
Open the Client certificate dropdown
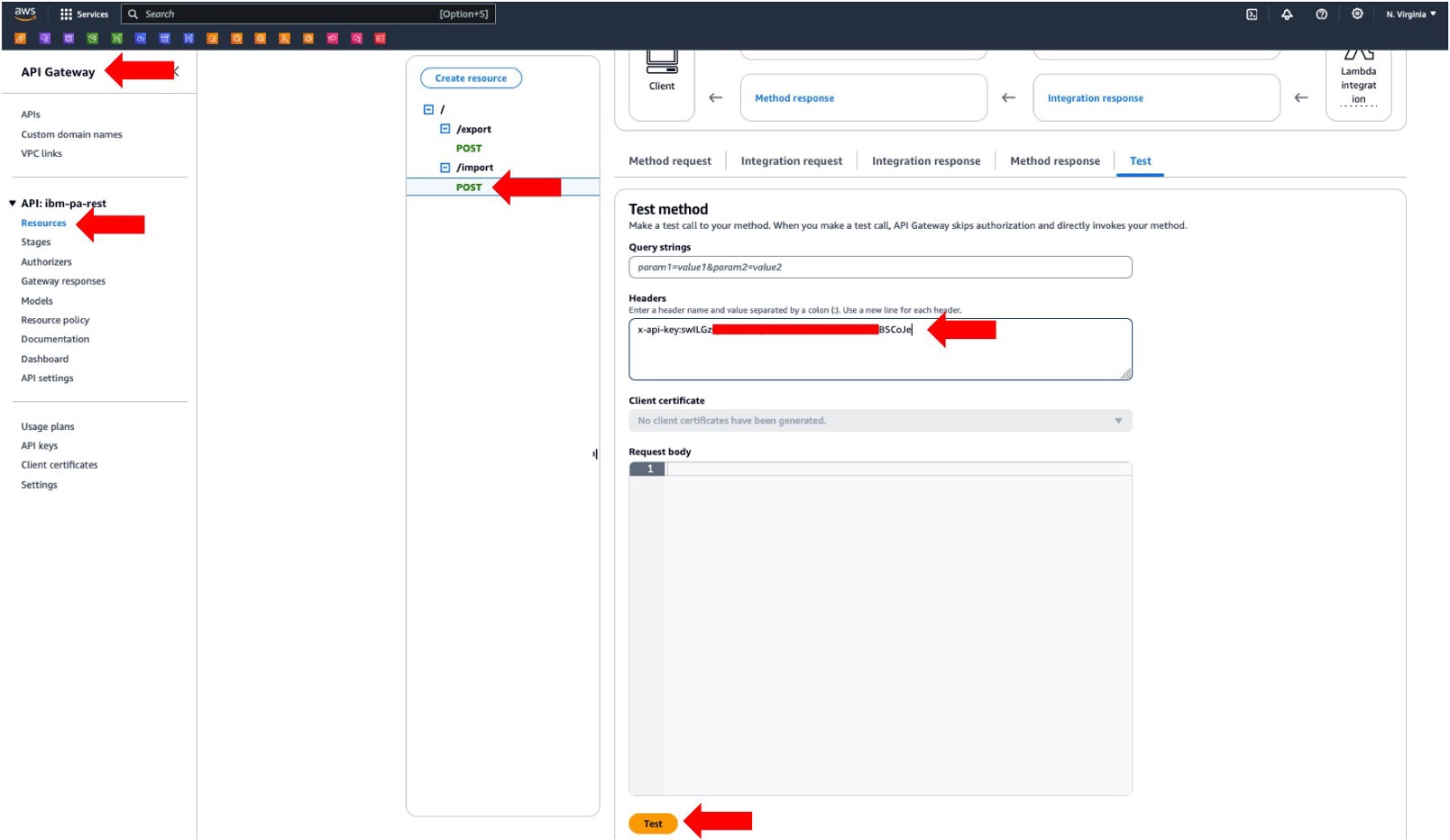880,421
